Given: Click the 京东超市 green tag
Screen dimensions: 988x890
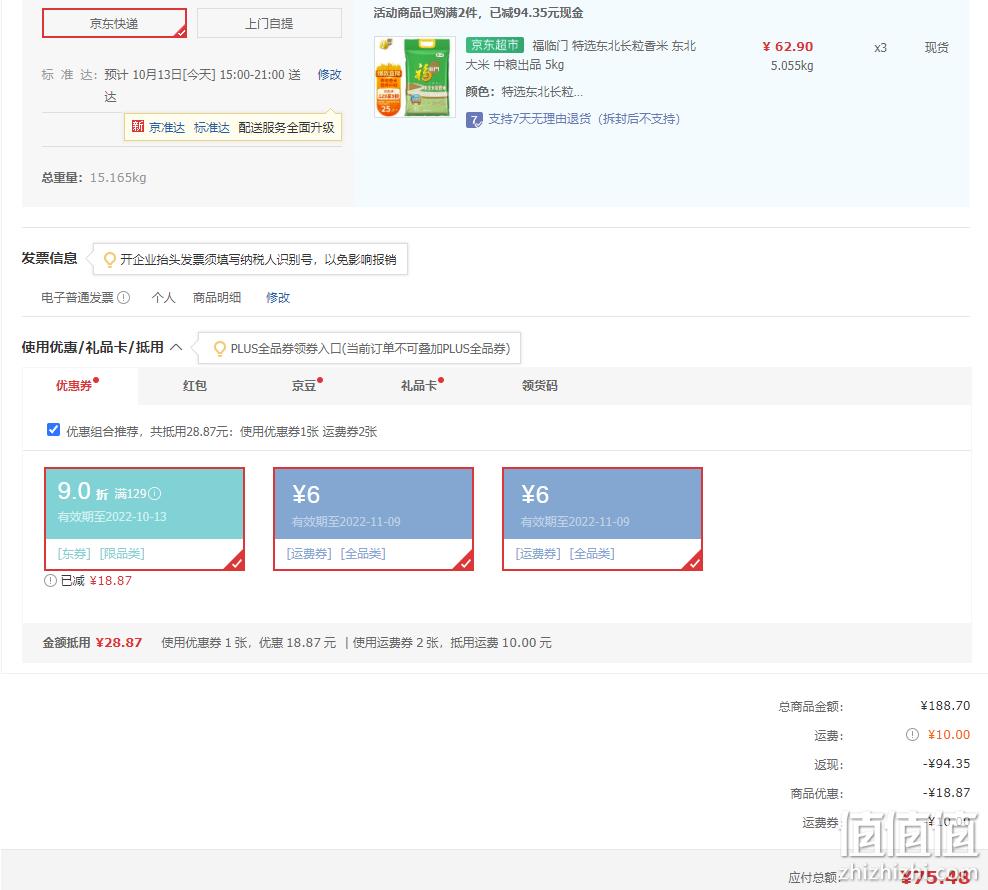Looking at the screenshot, I should pyautogui.click(x=495, y=45).
